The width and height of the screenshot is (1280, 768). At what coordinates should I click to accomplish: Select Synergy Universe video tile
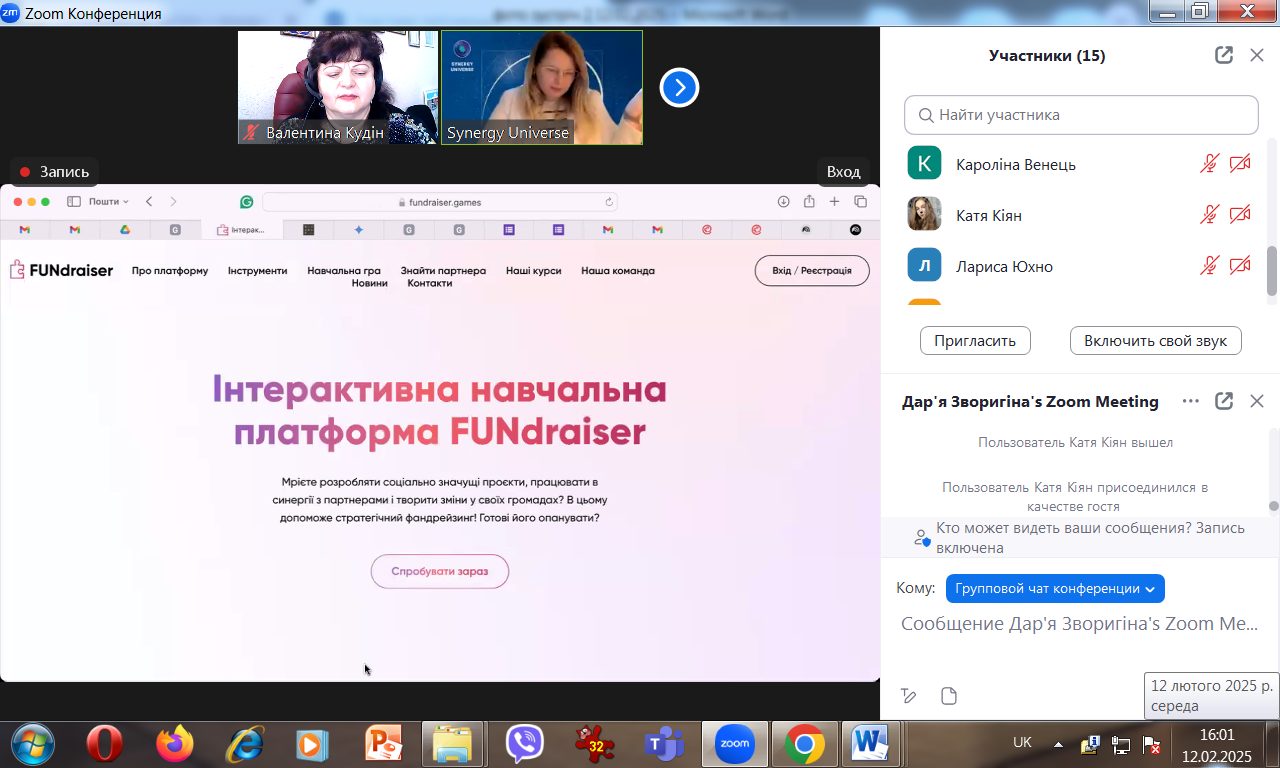(542, 87)
